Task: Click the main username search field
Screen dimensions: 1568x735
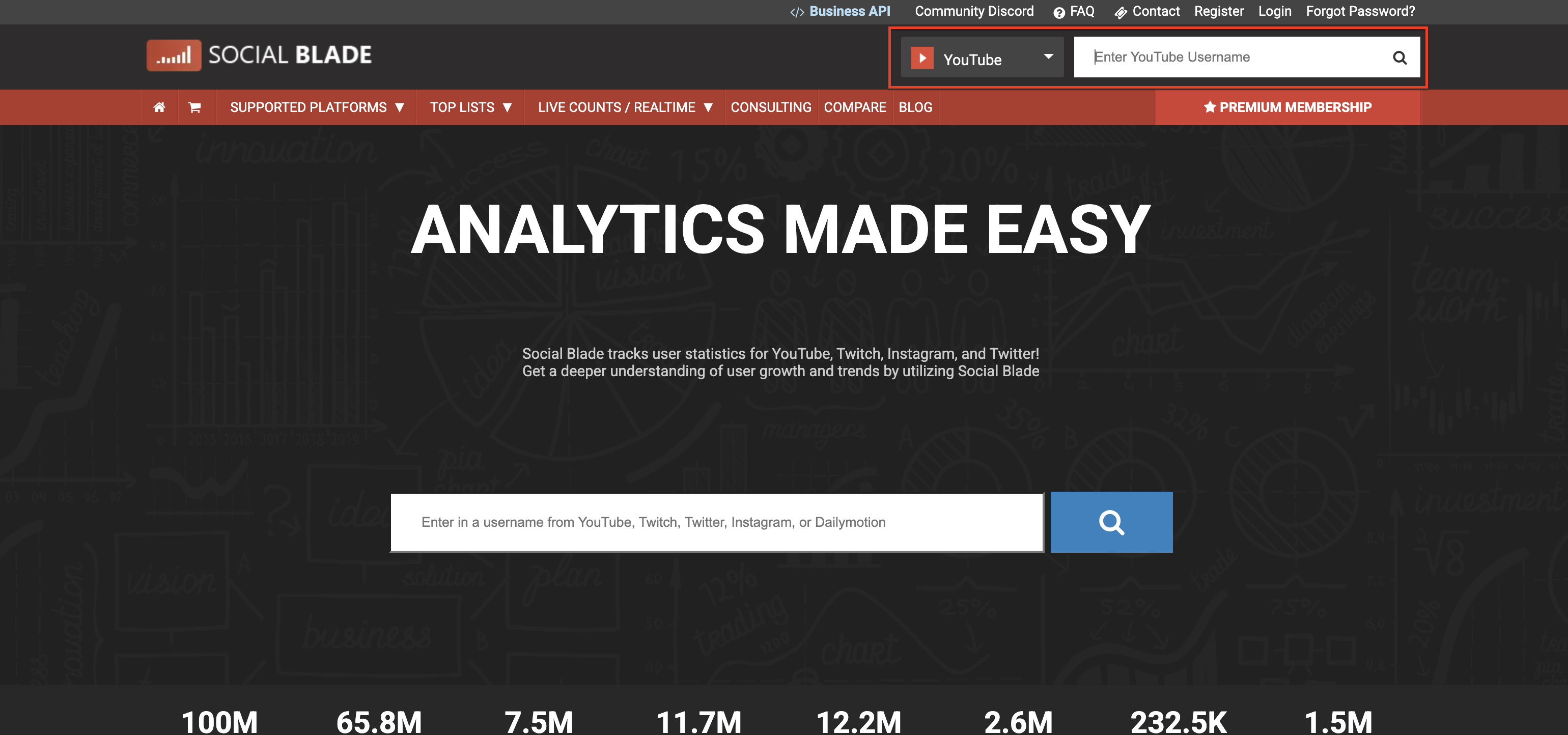Action: [x=716, y=522]
